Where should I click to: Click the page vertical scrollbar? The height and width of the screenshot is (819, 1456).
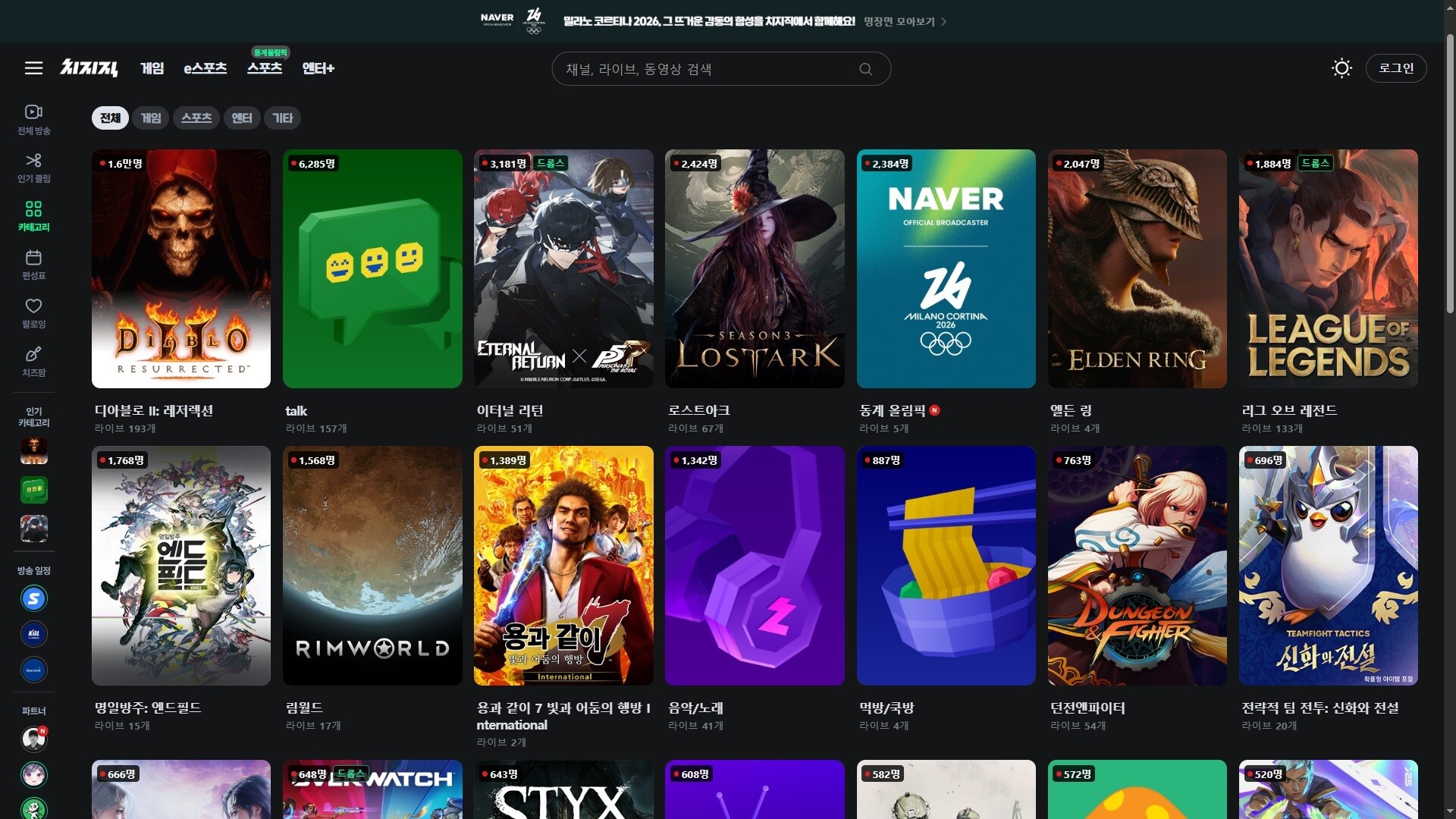pyautogui.click(x=1450, y=174)
